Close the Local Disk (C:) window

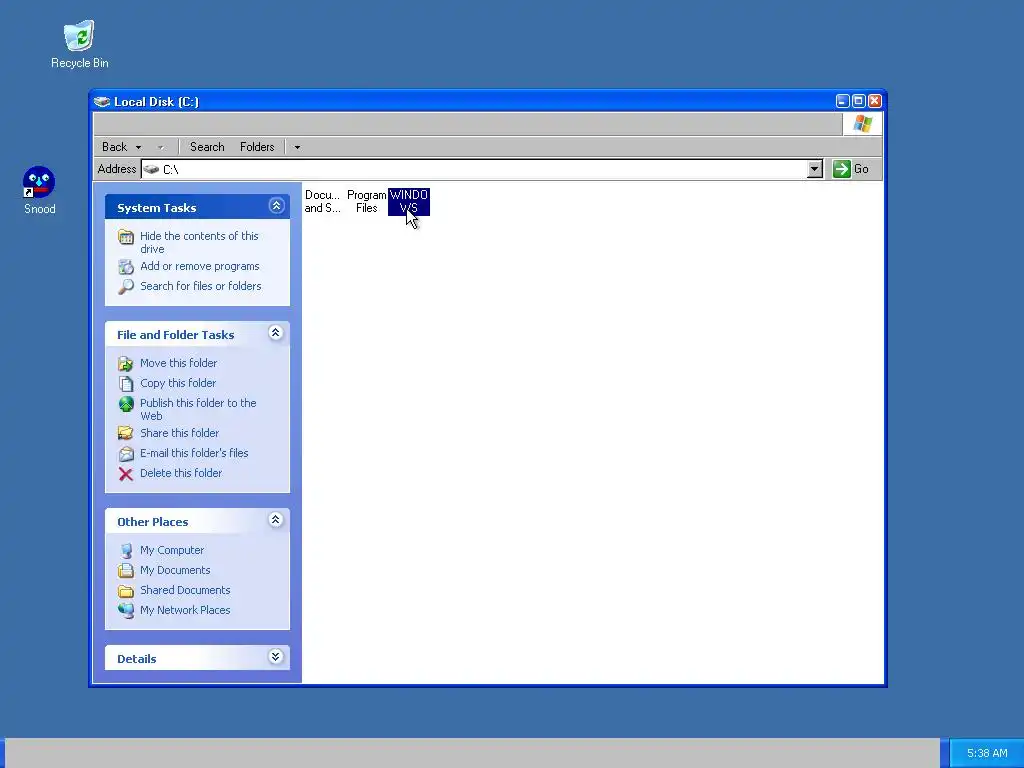[x=875, y=101]
